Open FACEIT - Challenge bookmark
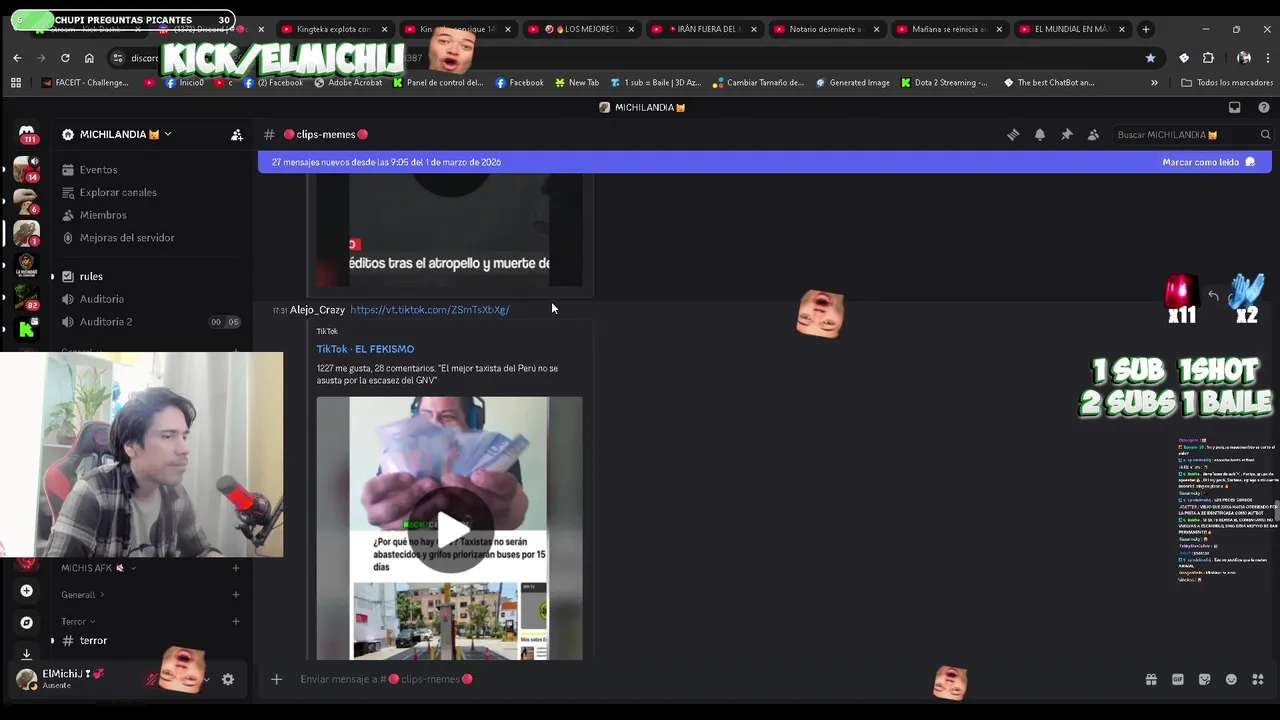Viewport: 1280px width, 720px height. click(x=85, y=83)
